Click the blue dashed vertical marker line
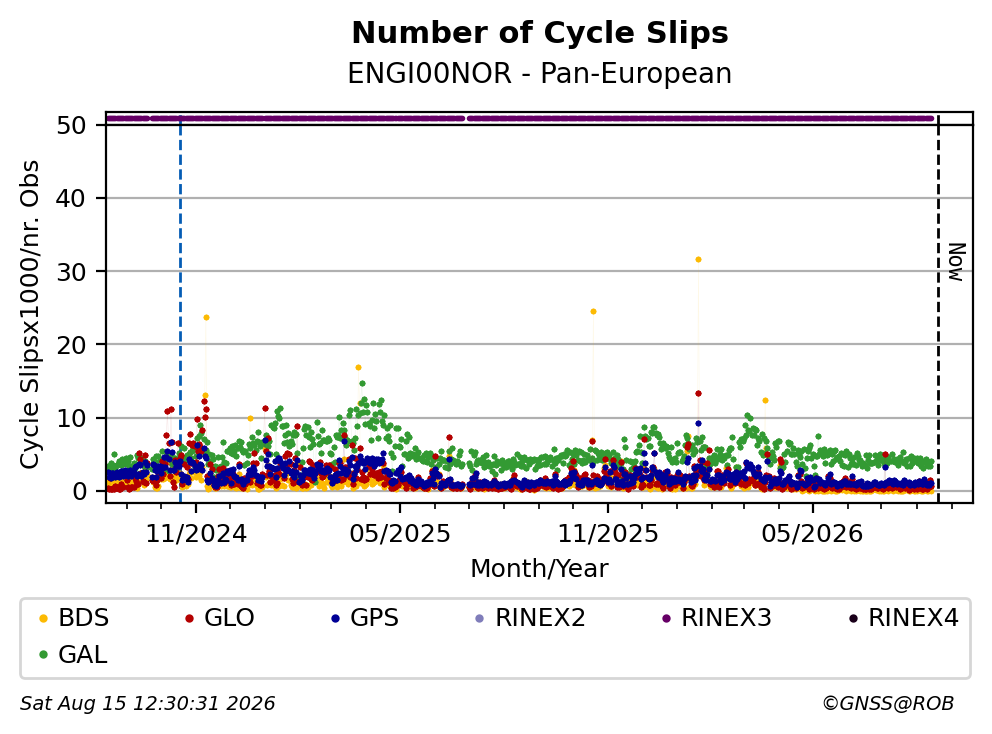Screen dimensions: 992x734 point(180,310)
